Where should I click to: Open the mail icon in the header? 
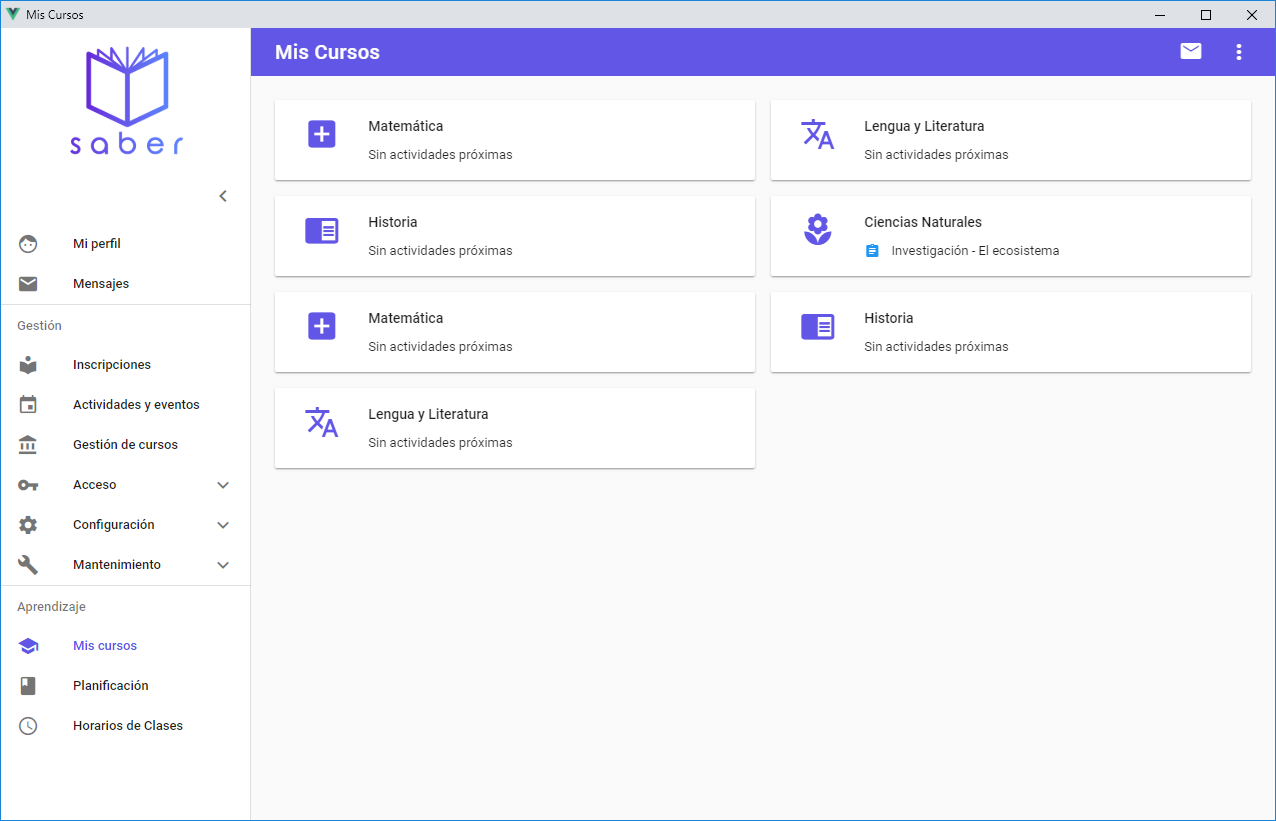(x=1191, y=52)
